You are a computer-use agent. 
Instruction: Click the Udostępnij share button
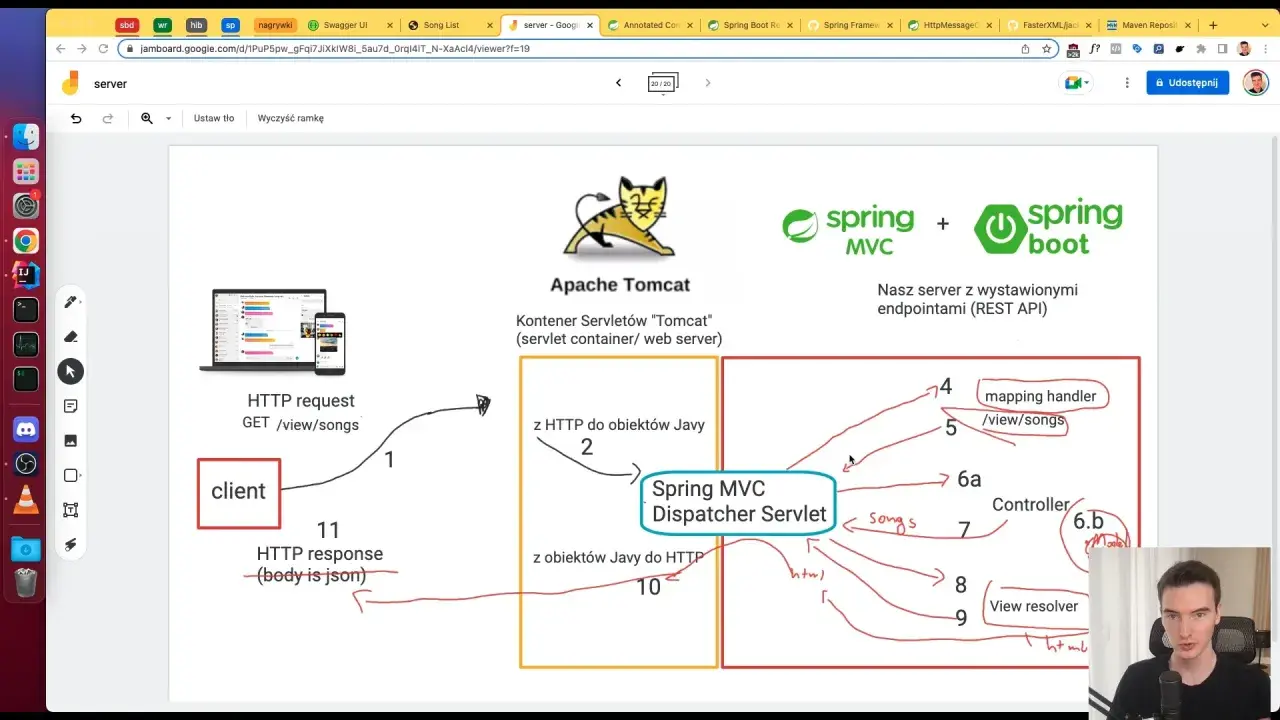click(x=1188, y=83)
